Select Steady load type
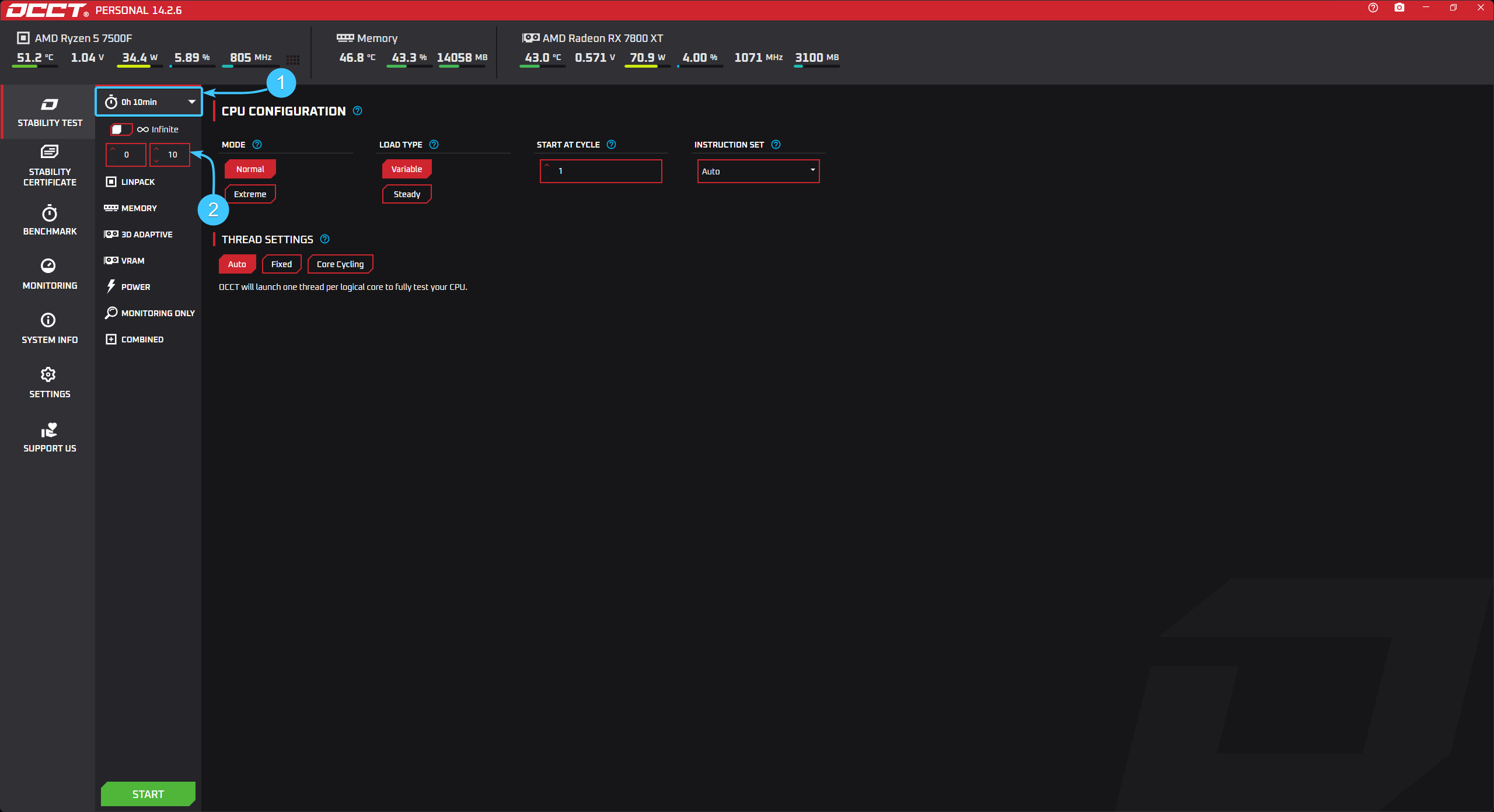Image resolution: width=1494 pixels, height=812 pixels. click(407, 194)
